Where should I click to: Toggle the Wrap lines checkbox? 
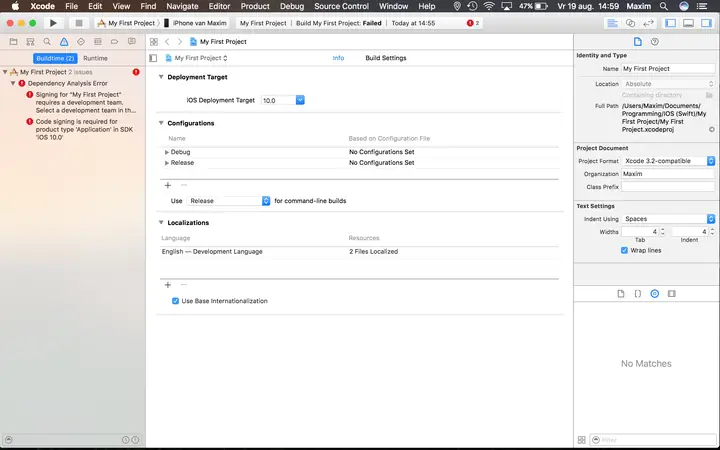tap(624, 251)
